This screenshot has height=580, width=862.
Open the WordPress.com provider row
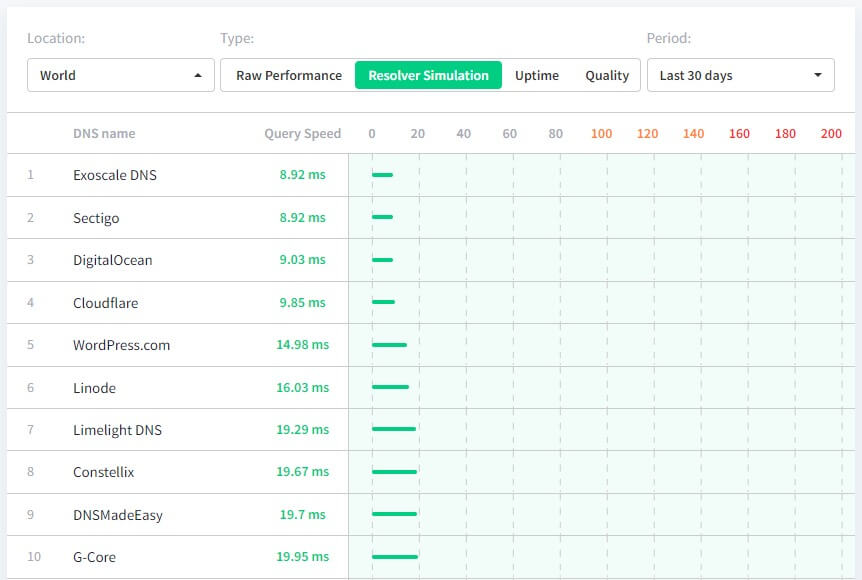click(431, 345)
